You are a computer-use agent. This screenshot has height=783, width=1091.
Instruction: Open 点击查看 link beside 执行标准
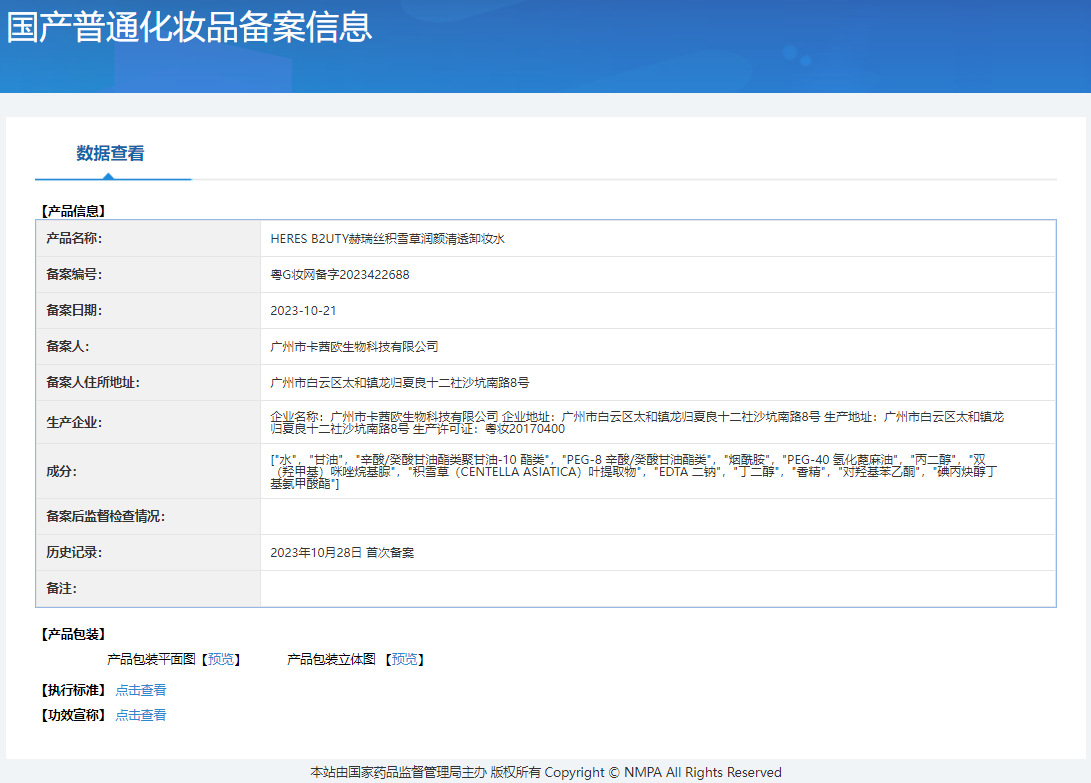[x=141, y=690]
